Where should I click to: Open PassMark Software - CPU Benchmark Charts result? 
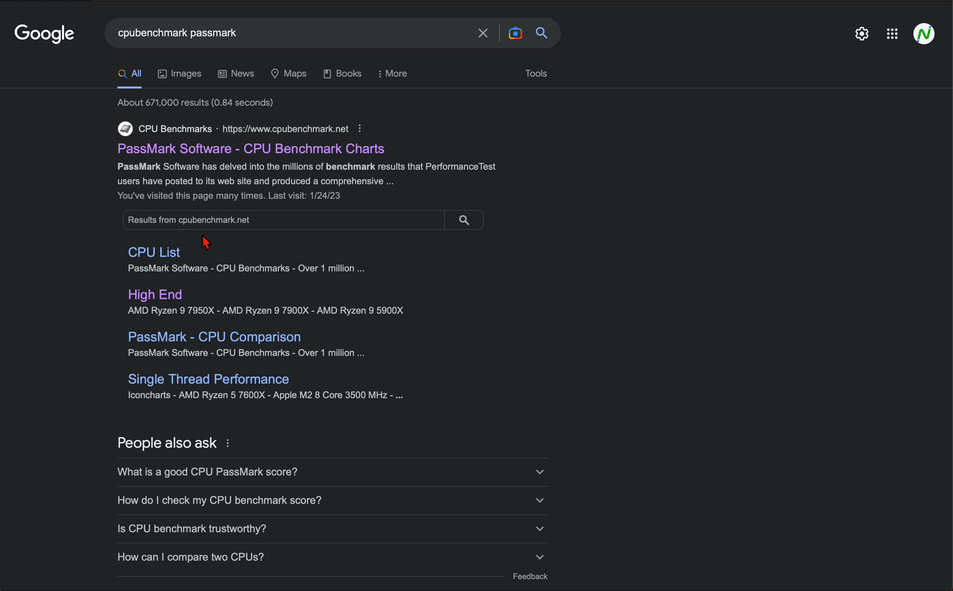click(x=251, y=149)
